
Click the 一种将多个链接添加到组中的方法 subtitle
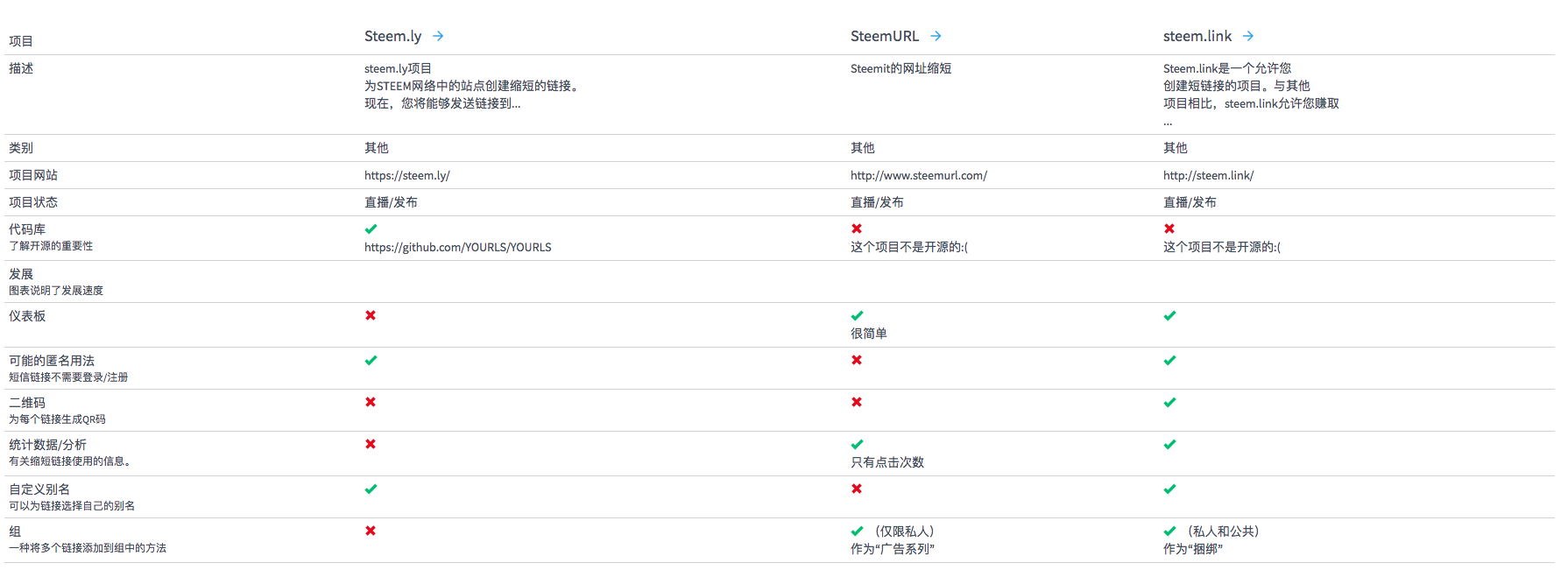tap(88, 548)
